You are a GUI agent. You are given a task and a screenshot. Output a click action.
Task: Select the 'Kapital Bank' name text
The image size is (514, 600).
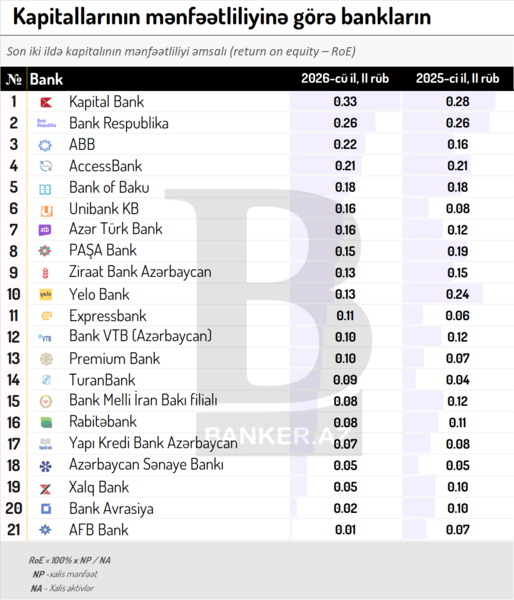click(106, 102)
